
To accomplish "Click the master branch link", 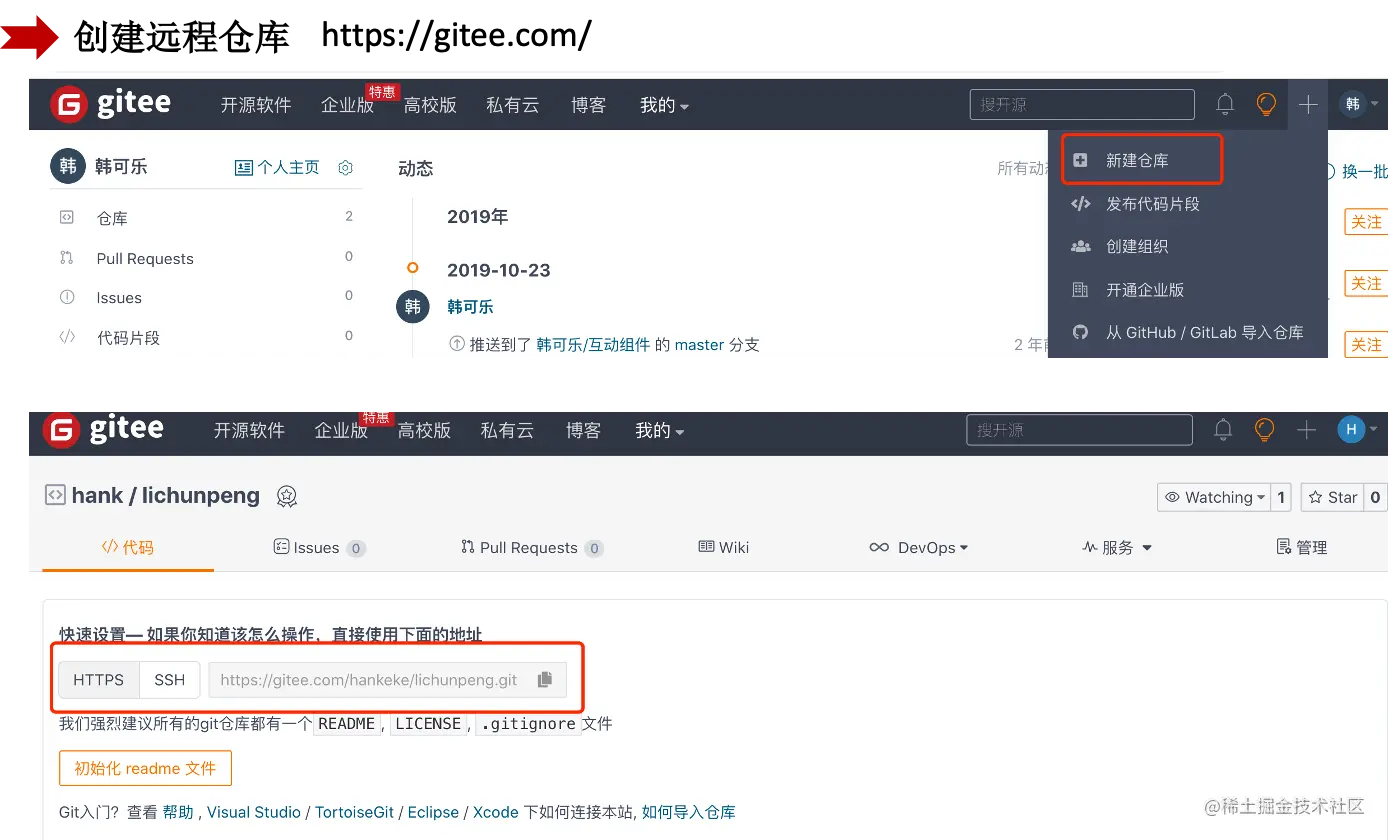I will (x=699, y=344).
